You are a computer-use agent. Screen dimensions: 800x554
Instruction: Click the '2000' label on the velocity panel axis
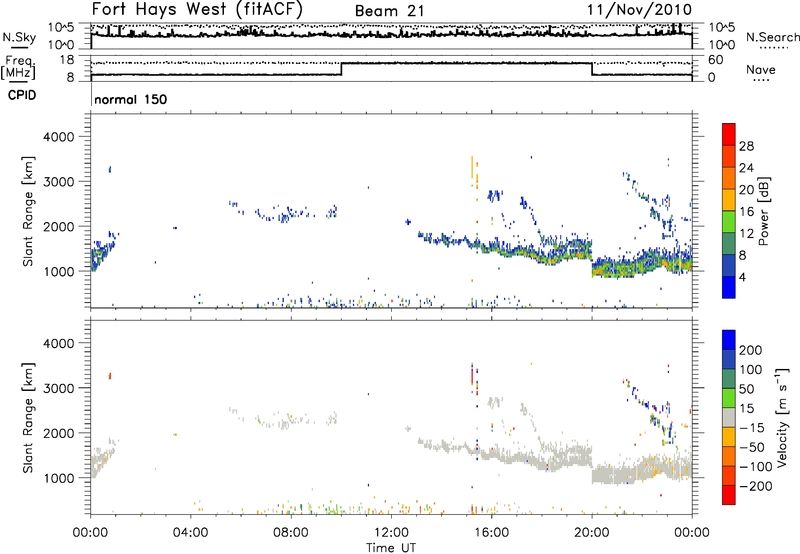58,433
